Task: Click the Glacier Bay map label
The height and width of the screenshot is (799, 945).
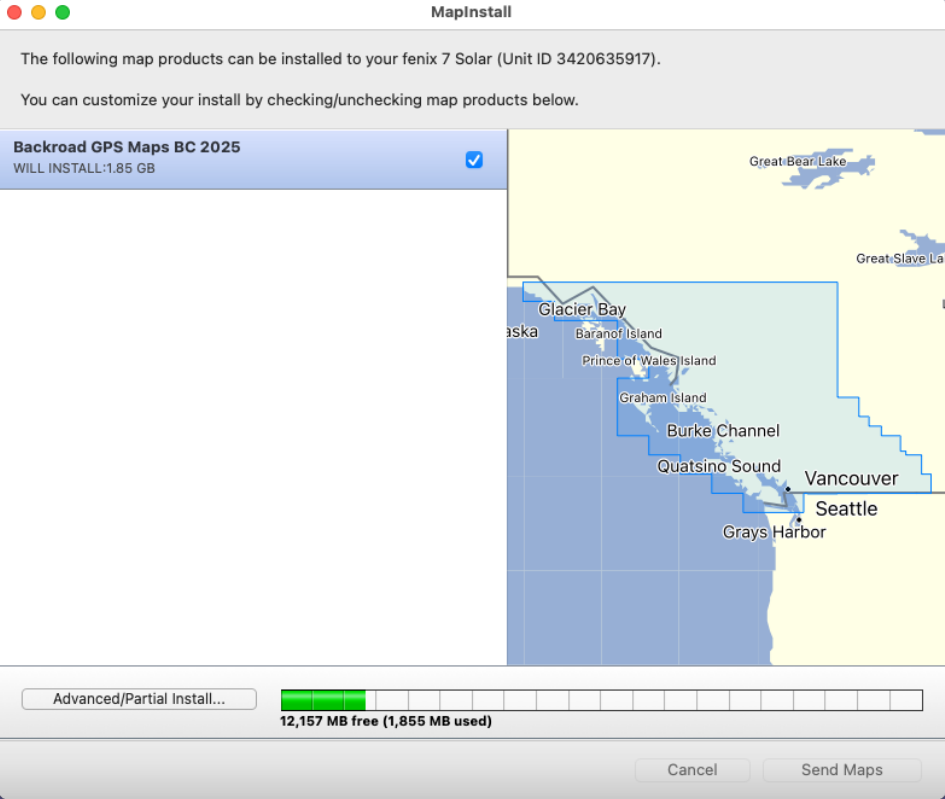Action: click(582, 310)
